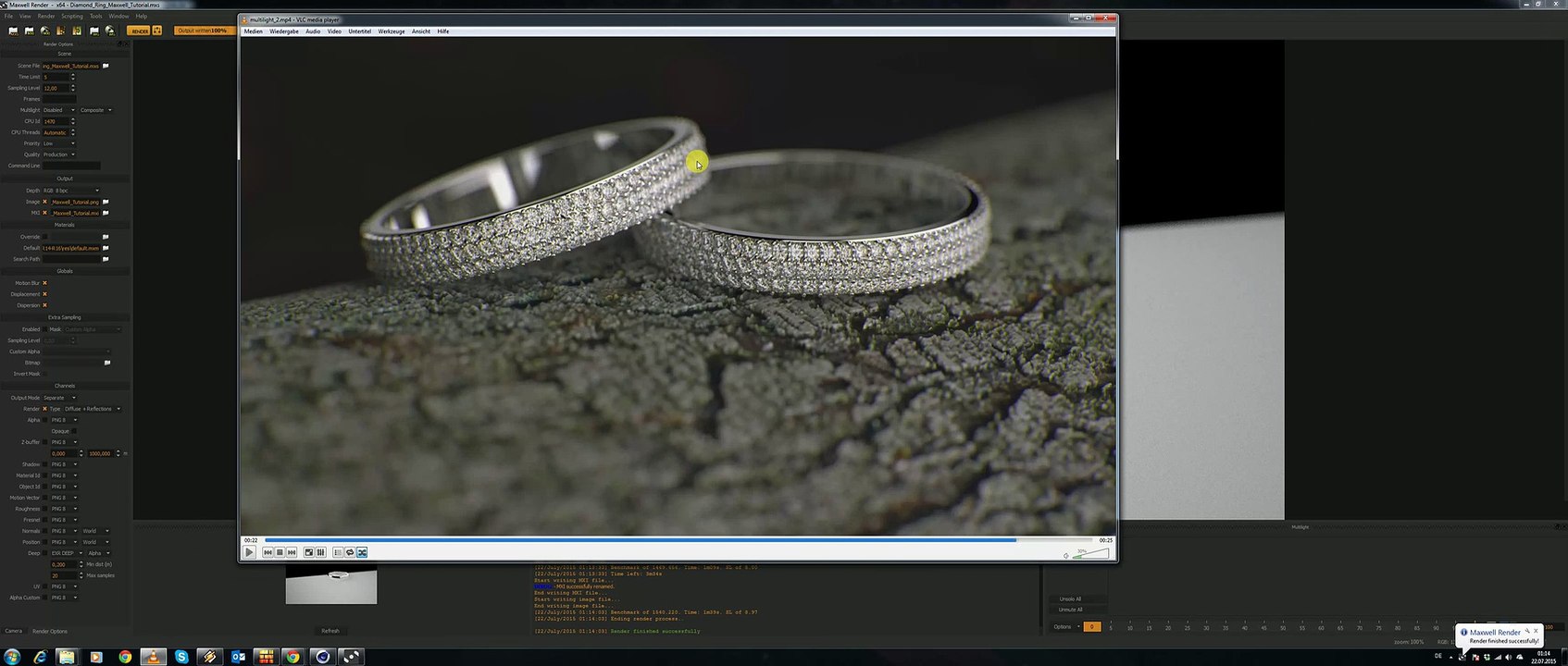Skip to next track in VLC
The height and width of the screenshot is (666, 1568).
(x=292, y=552)
